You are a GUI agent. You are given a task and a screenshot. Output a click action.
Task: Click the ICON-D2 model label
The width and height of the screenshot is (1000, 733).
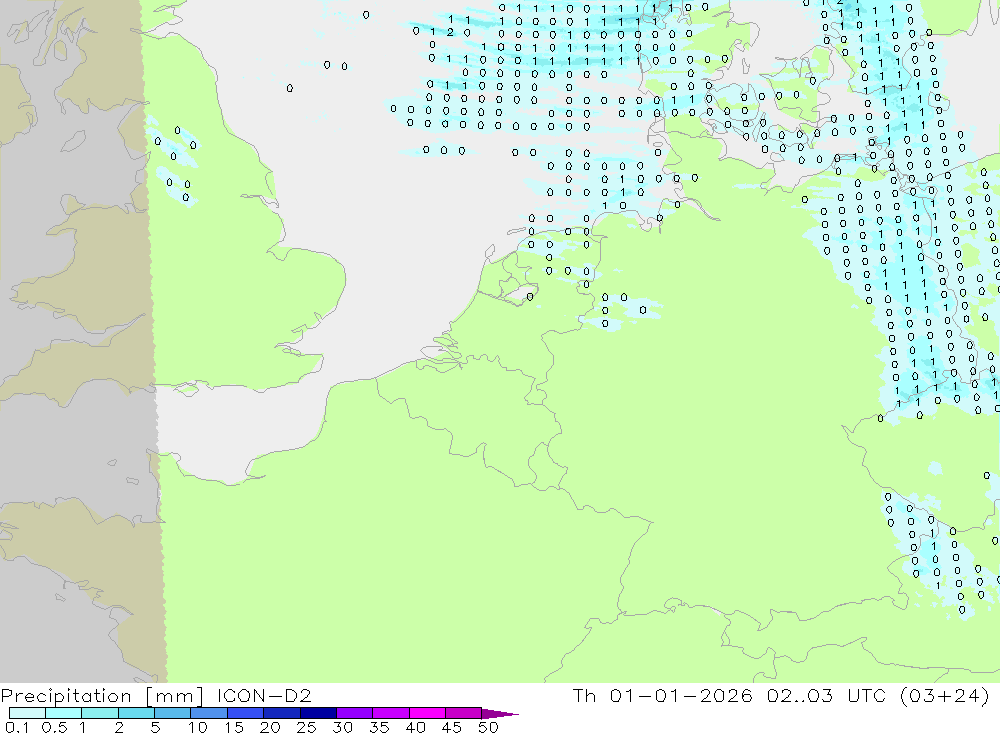[x=264, y=695]
